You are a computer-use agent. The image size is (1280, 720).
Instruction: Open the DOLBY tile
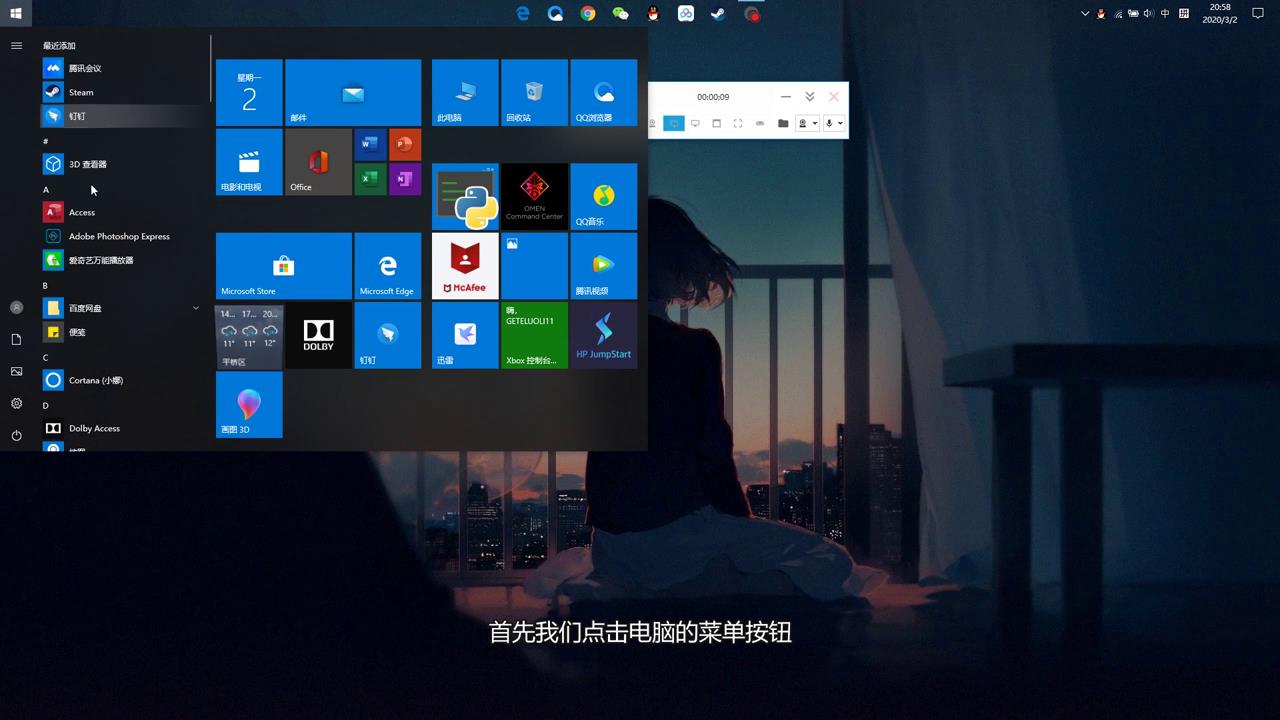(x=318, y=335)
